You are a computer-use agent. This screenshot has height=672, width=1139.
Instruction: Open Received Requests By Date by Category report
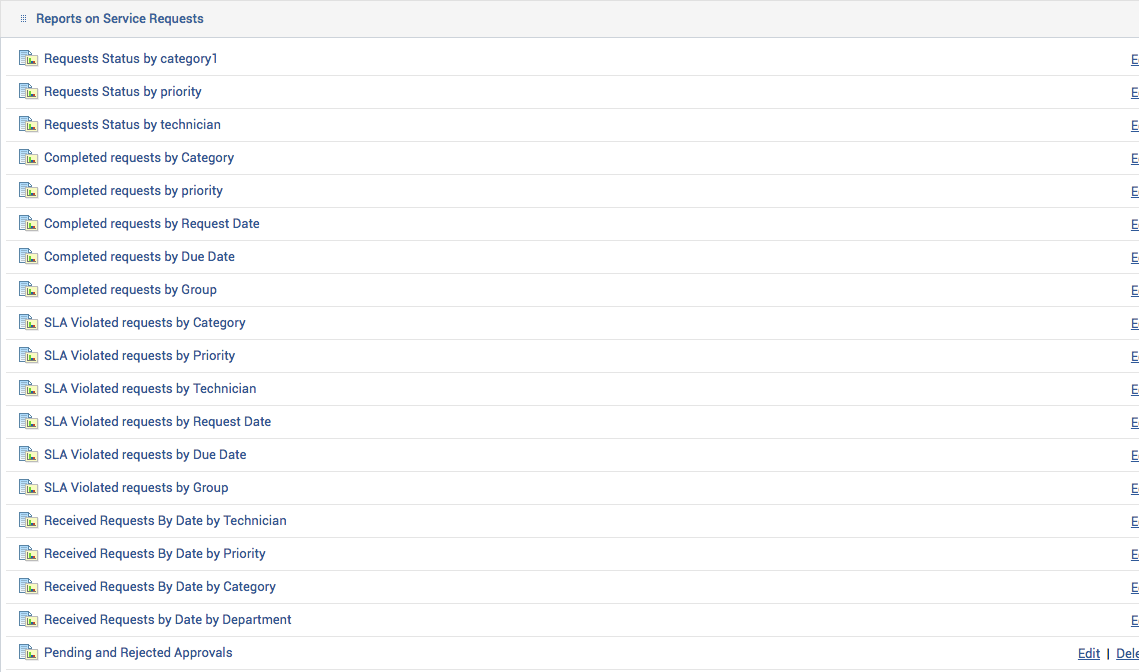pos(160,586)
